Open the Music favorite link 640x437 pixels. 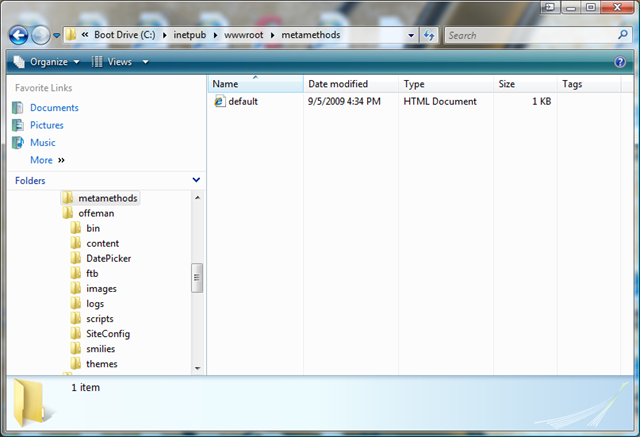tap(43, 143)
